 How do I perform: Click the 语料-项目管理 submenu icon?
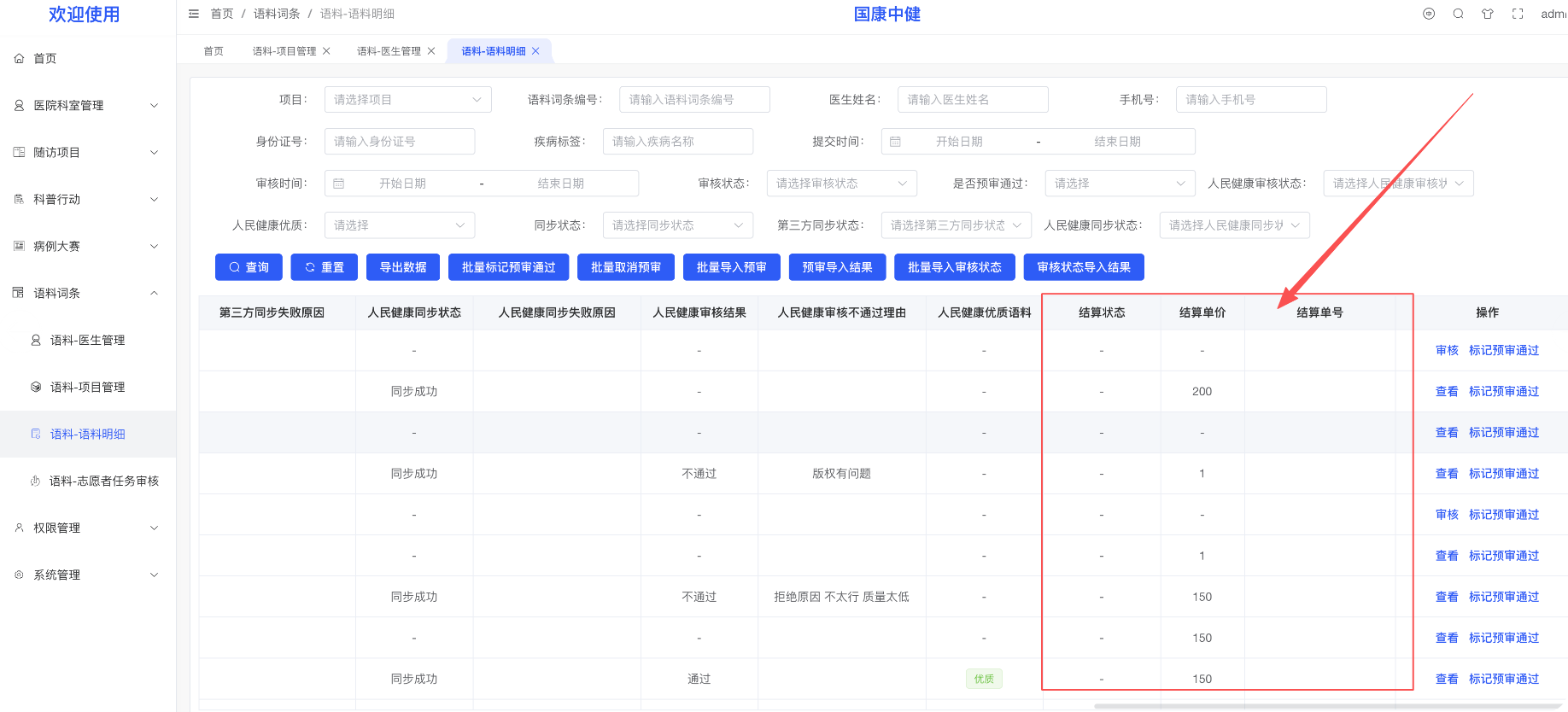[x=36, y=387]
